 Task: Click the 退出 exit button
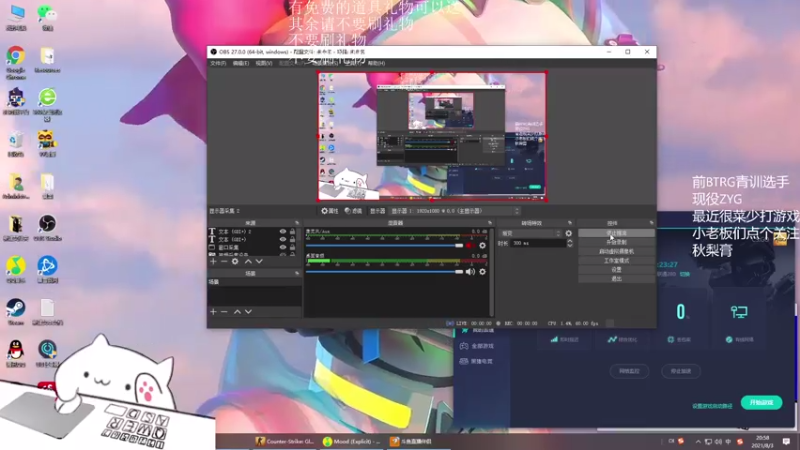pyautogui.click(x=616, y=279)
